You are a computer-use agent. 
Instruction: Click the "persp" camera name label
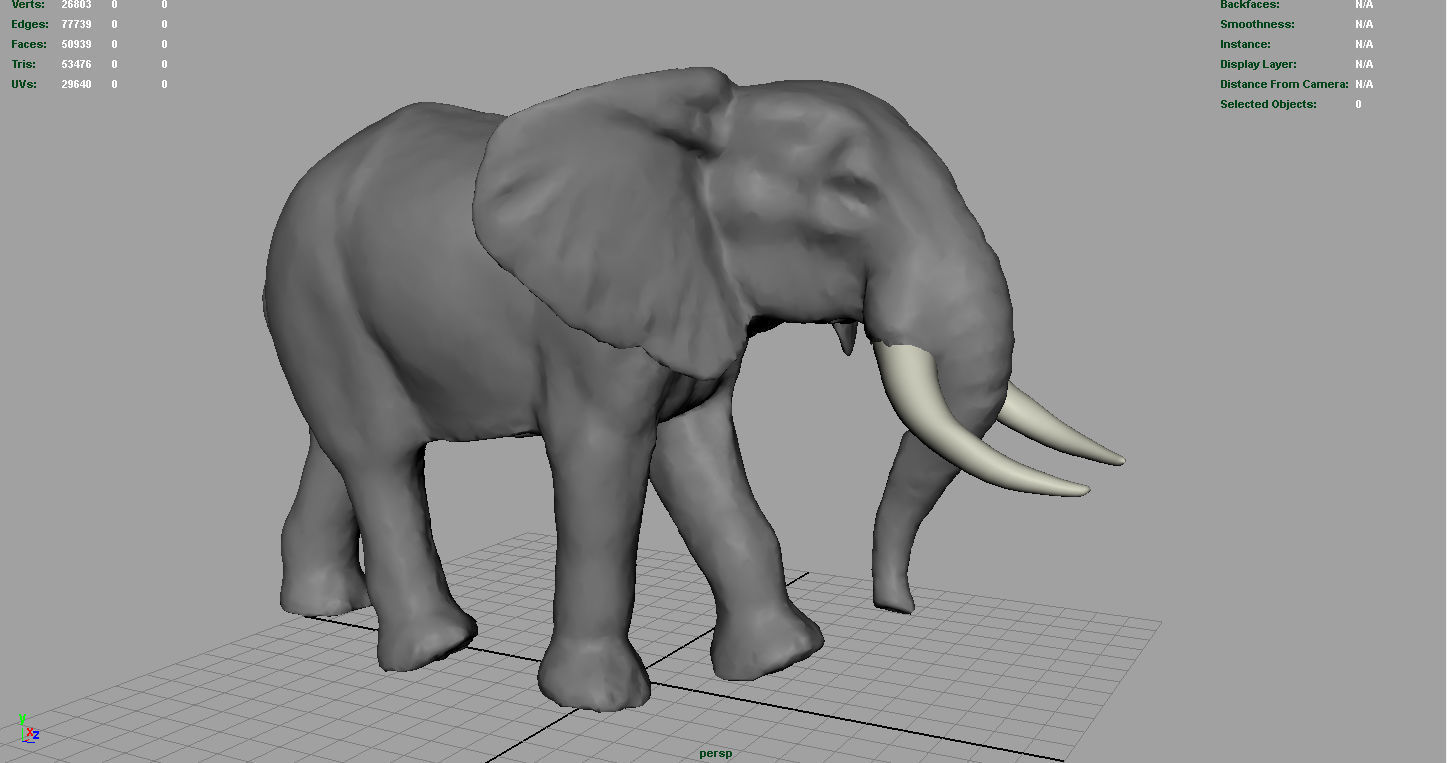pos(715,753)
